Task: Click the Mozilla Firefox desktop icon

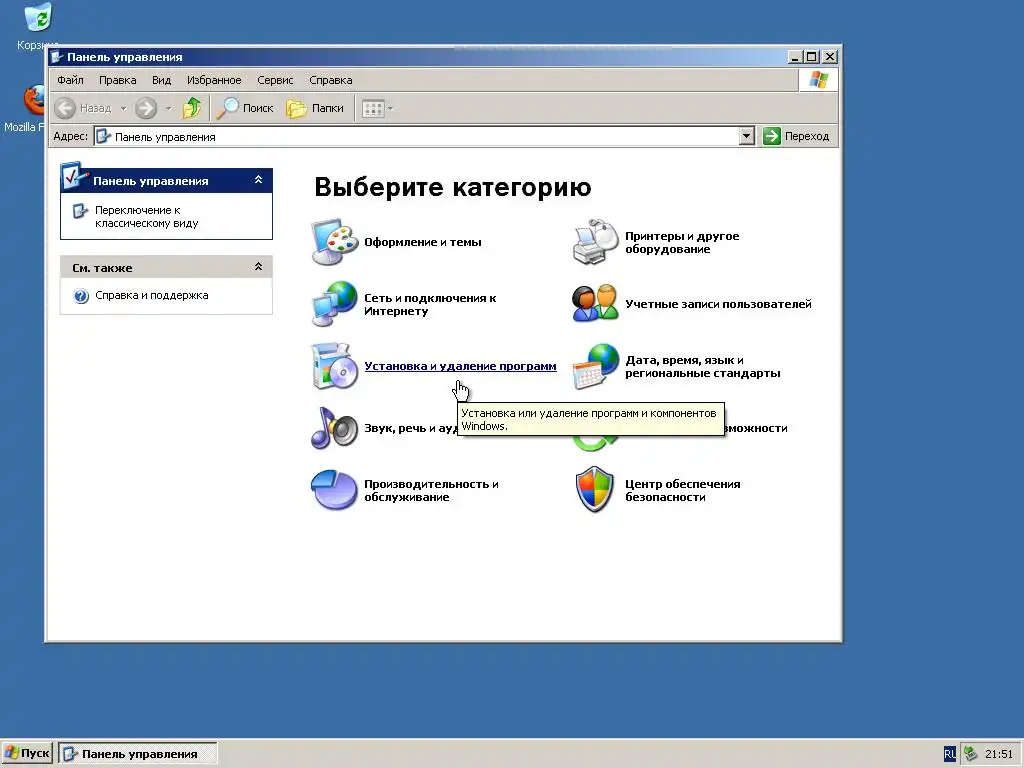Action: (x=34, y=100)
